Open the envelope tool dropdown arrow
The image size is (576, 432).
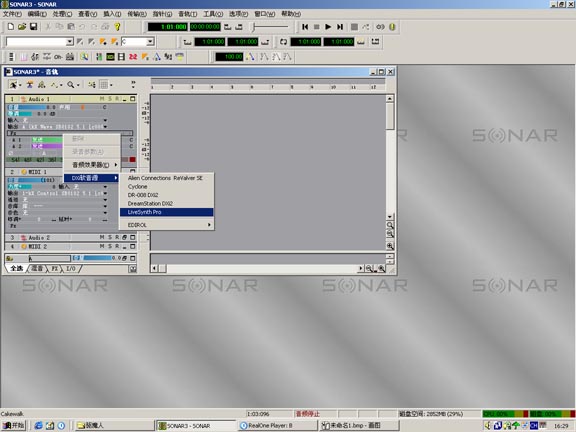point(61,85)
